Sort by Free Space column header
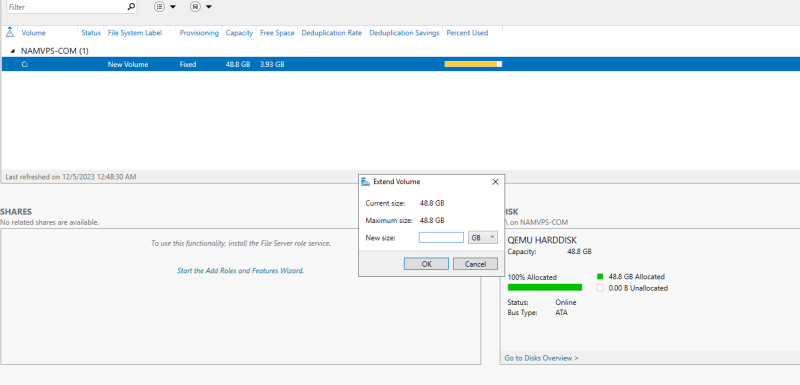This screenshot has width=800, height=385. [277, 33]
